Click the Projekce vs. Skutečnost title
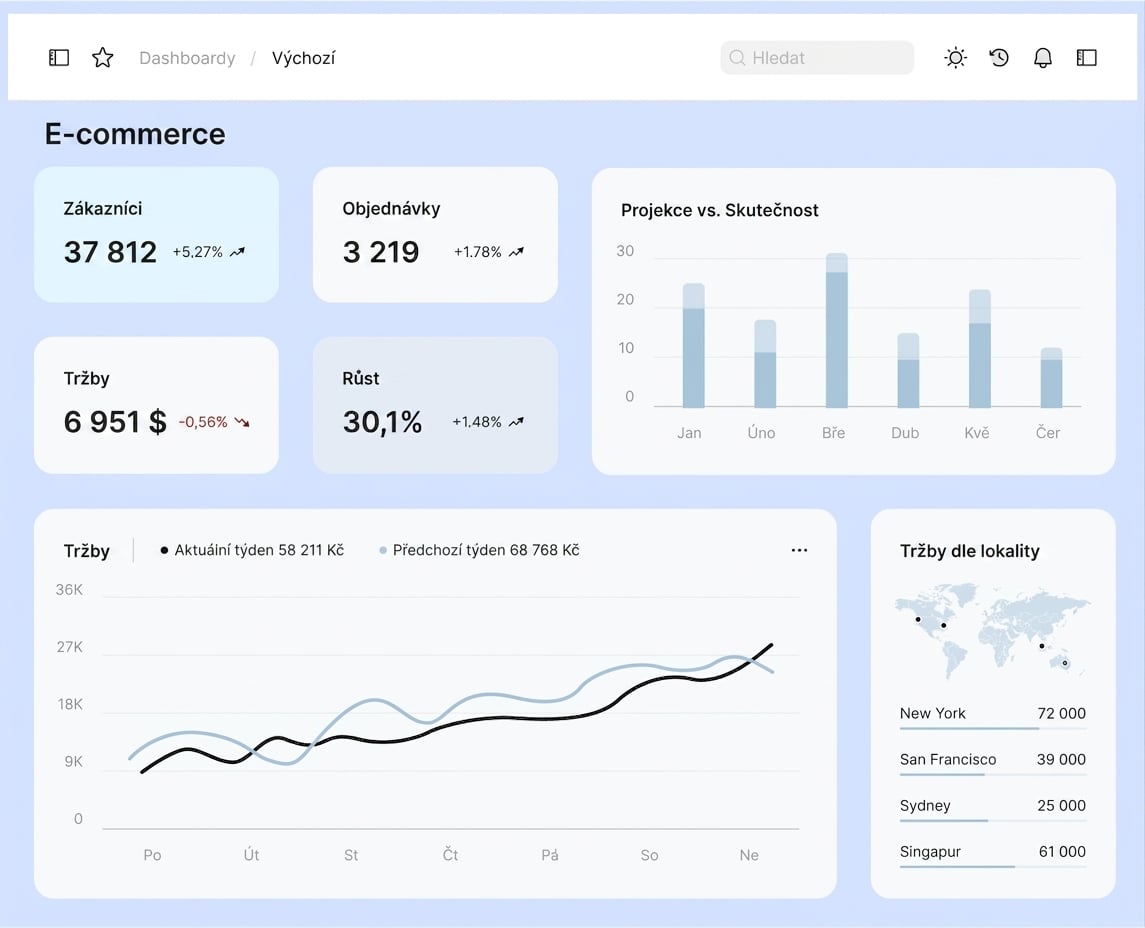 tap(719, 210)
